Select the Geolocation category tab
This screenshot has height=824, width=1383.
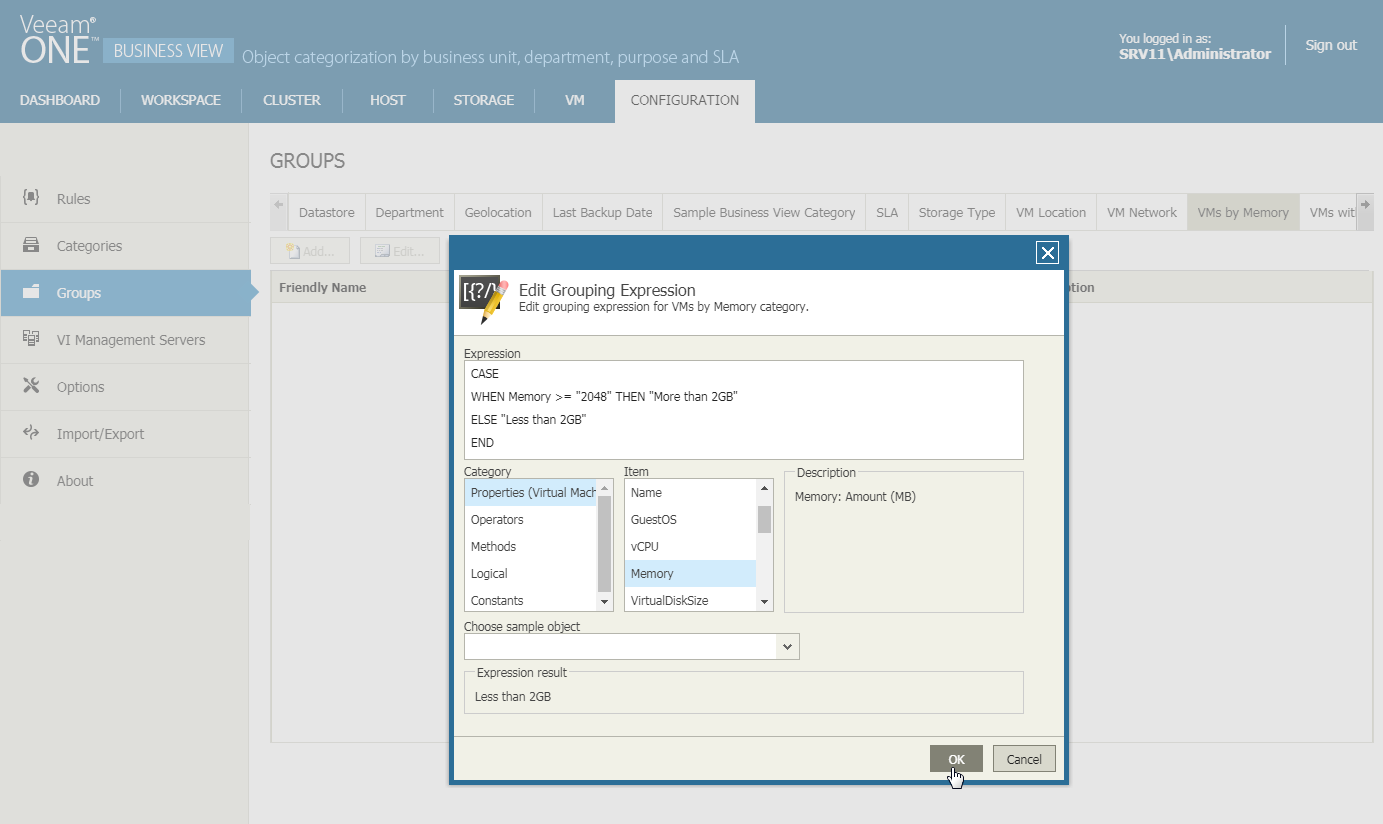tap(498, 212)
